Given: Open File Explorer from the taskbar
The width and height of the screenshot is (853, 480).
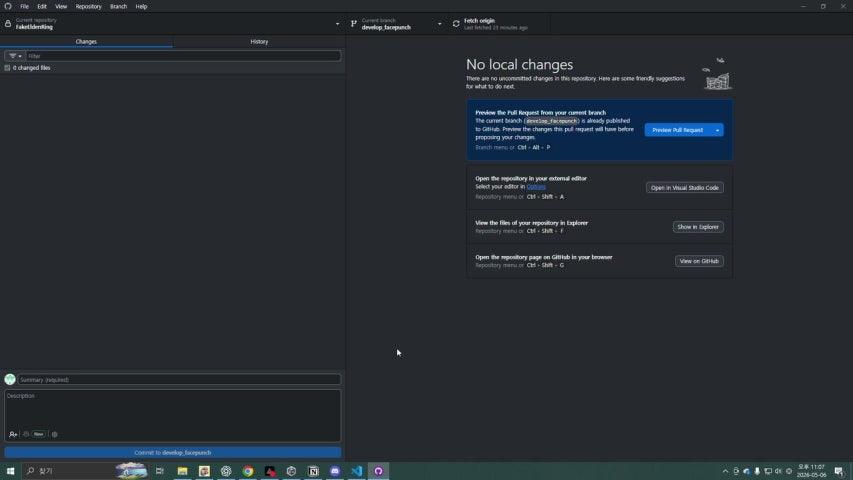Looking at the screenshot, I should coord(182,471).
